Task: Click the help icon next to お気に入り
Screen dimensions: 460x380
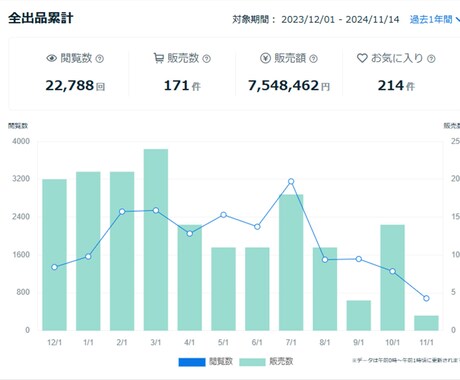Action: [x=431, y=59]
